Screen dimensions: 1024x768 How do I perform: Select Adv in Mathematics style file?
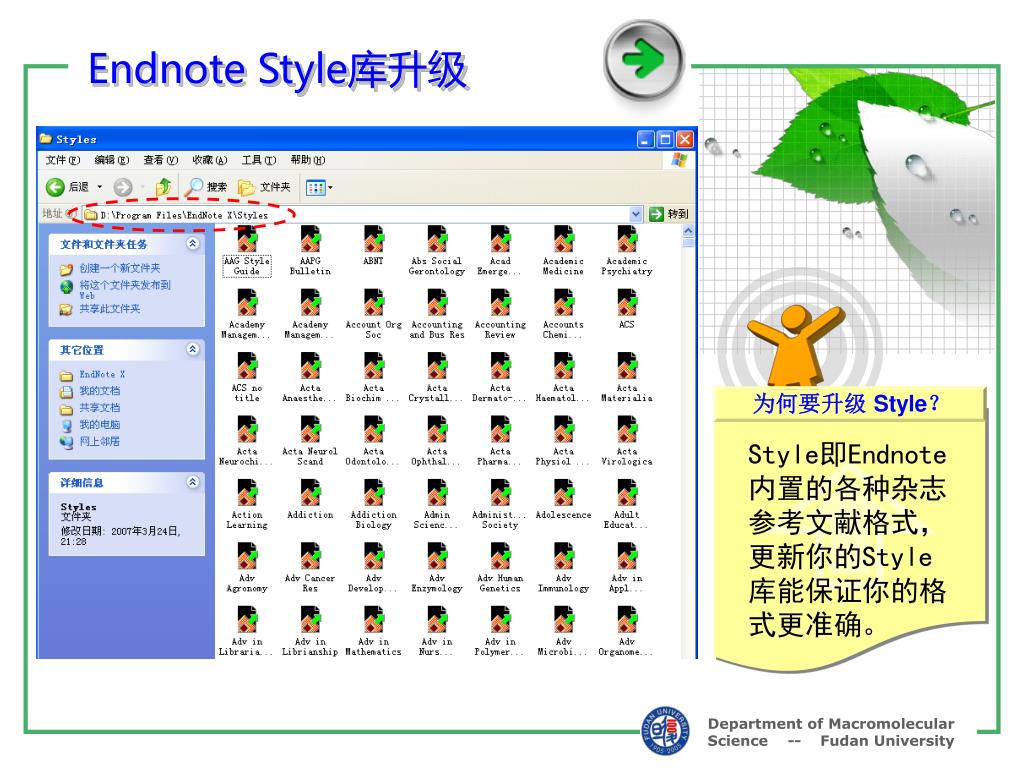(374, 632)
